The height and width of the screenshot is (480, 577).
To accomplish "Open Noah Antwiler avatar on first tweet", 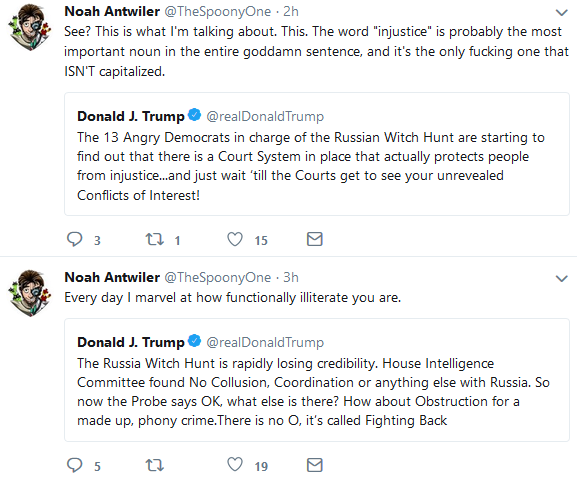I will (29, 27).
